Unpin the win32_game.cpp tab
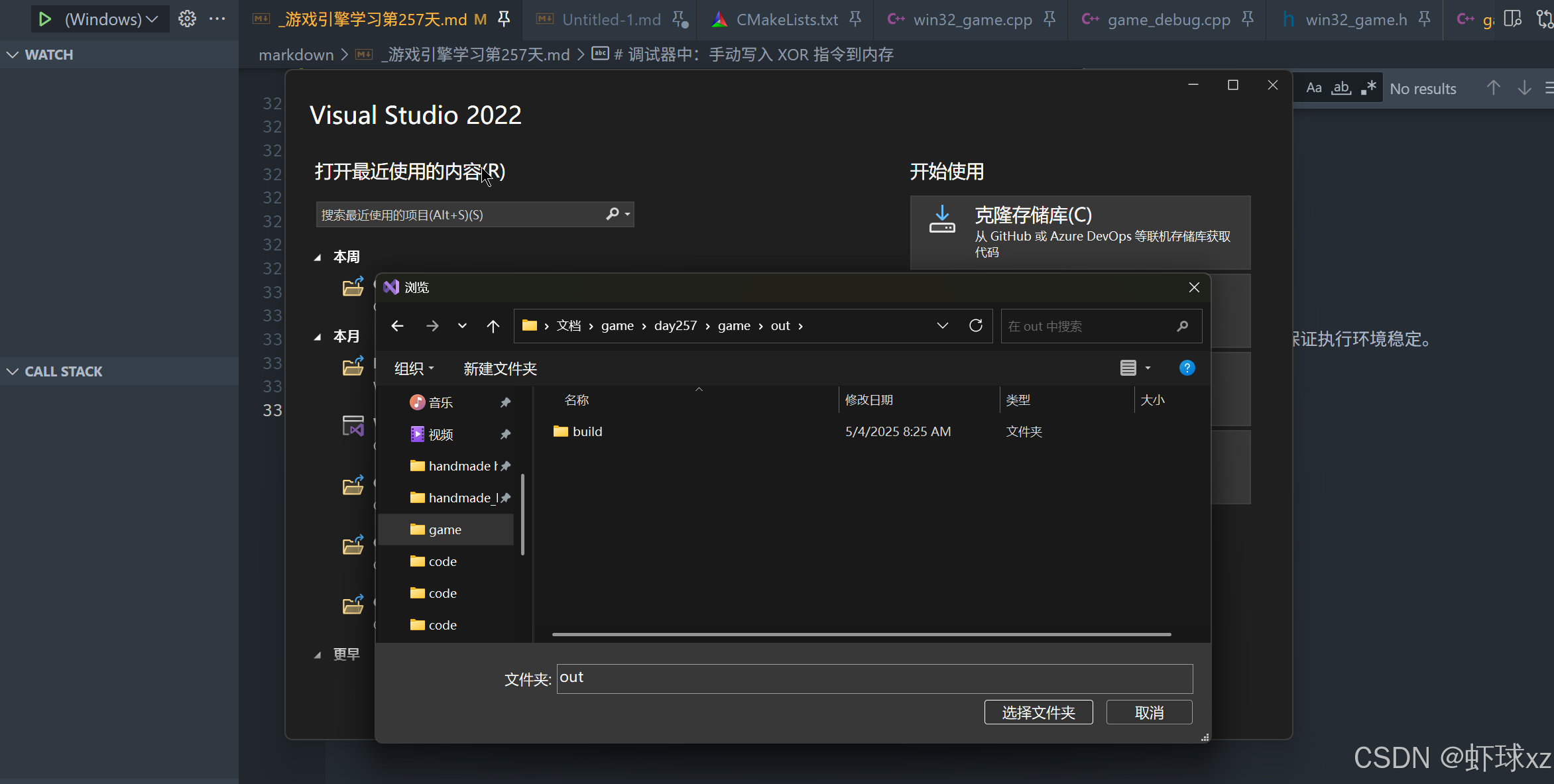 click(x=1049, y=19)
